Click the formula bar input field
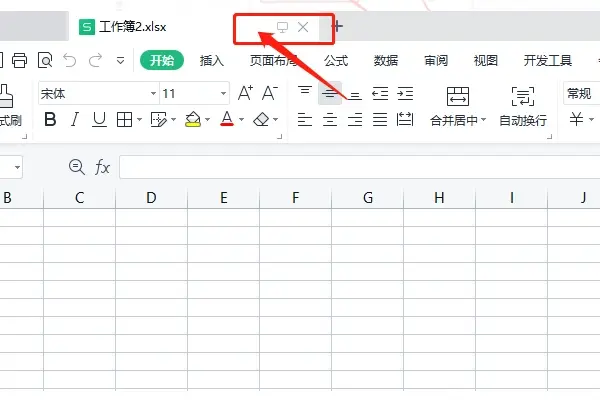 350,167
